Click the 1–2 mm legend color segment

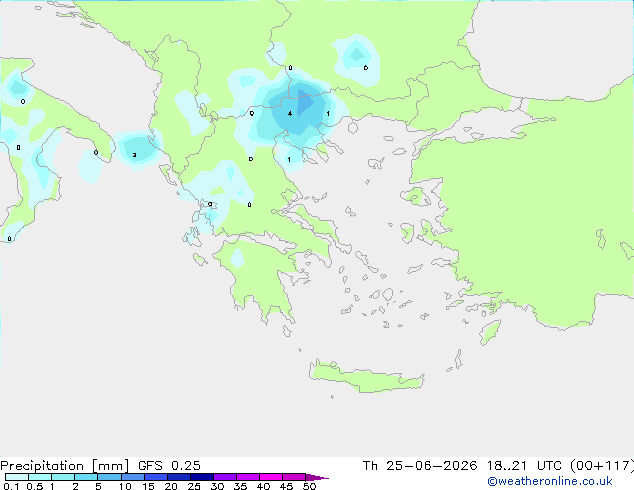[x=63, y=477]
